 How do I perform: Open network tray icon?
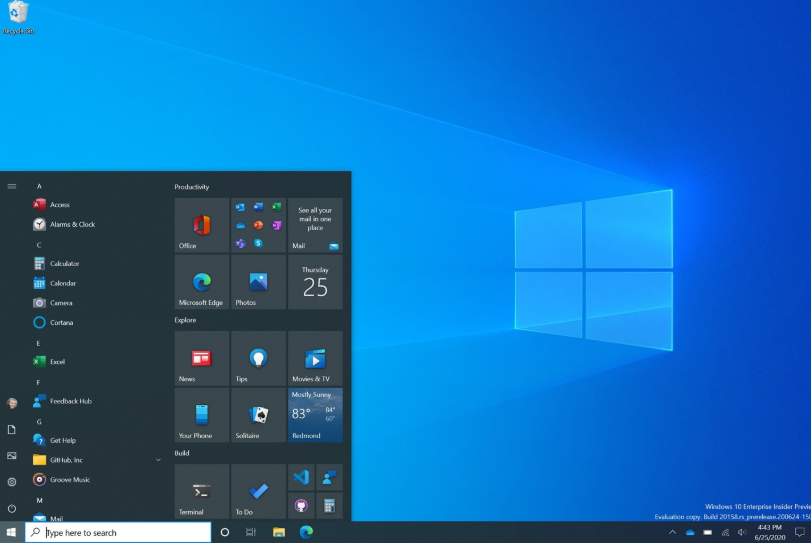pos(725,532)
